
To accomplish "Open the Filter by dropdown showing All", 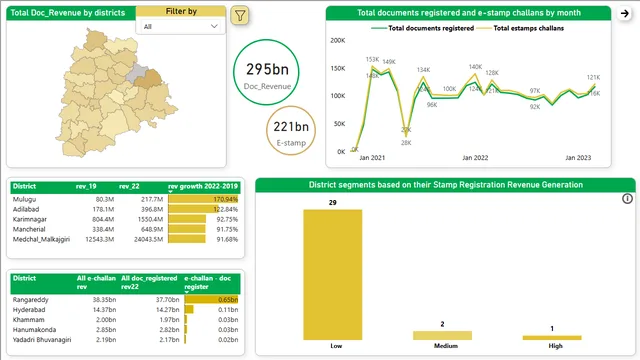I will [x=180, y=27].
